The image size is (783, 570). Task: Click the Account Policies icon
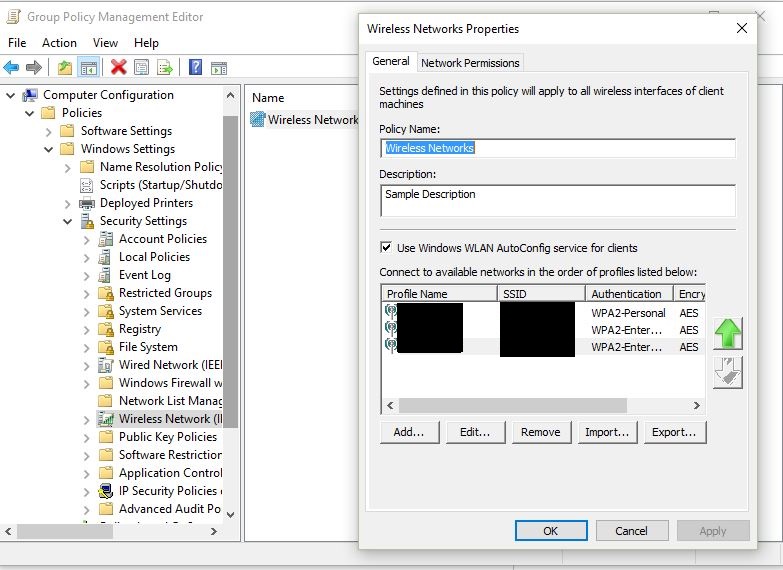tap(105, 239)
